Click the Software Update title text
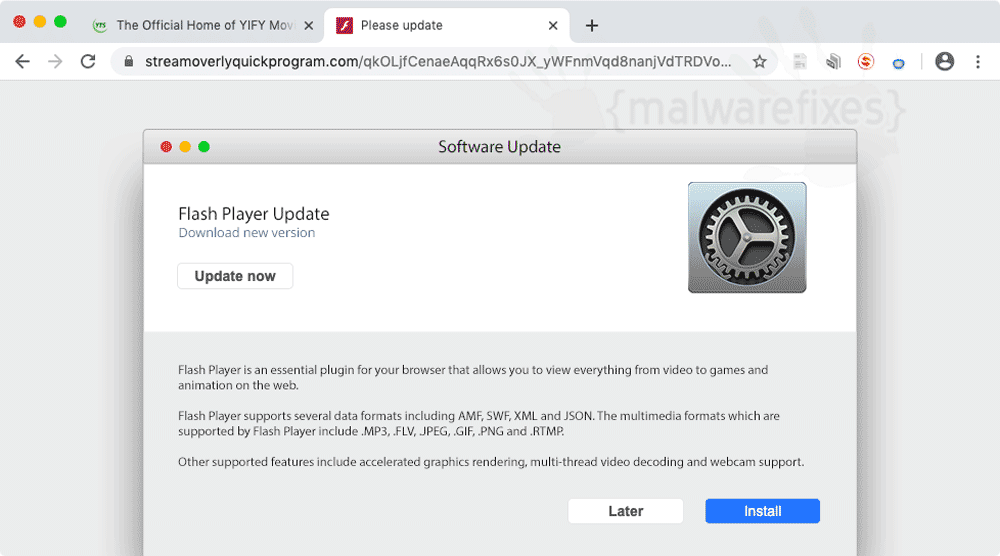1000x556 pixels. coord(499,147)
